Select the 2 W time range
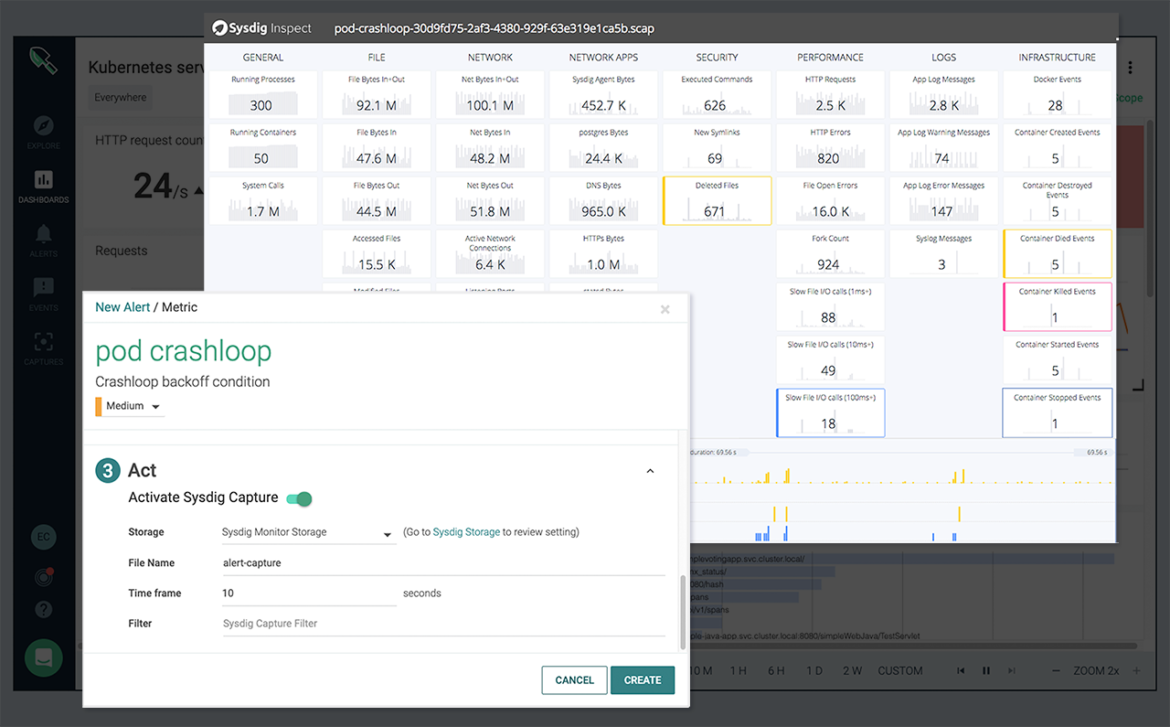 click(x=852, y=670)
